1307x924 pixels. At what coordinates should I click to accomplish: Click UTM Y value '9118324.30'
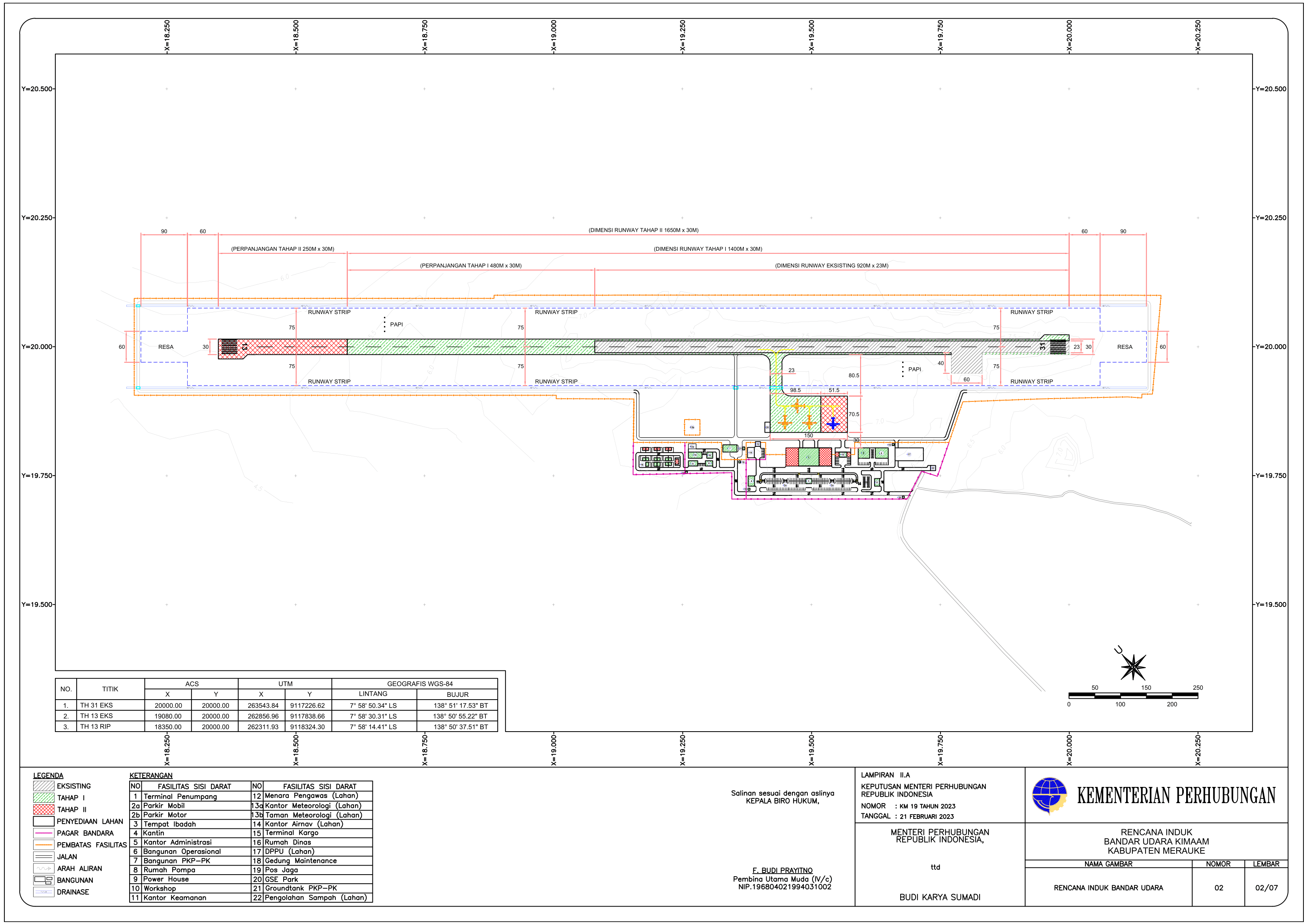pyautogui.click(x=307, y=727)
